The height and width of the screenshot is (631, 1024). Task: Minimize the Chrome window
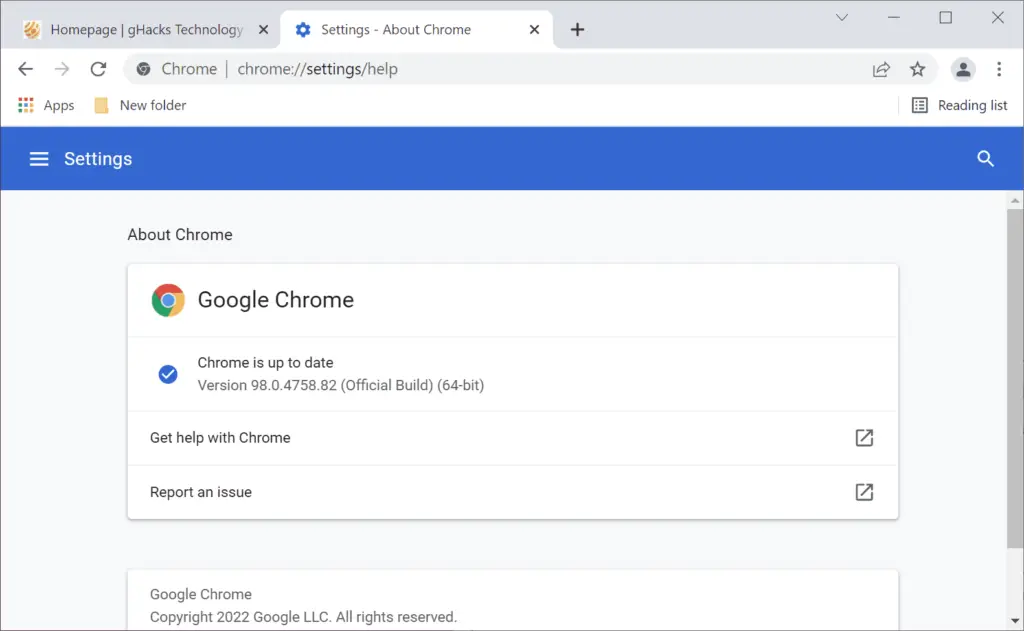coord(894,18)
